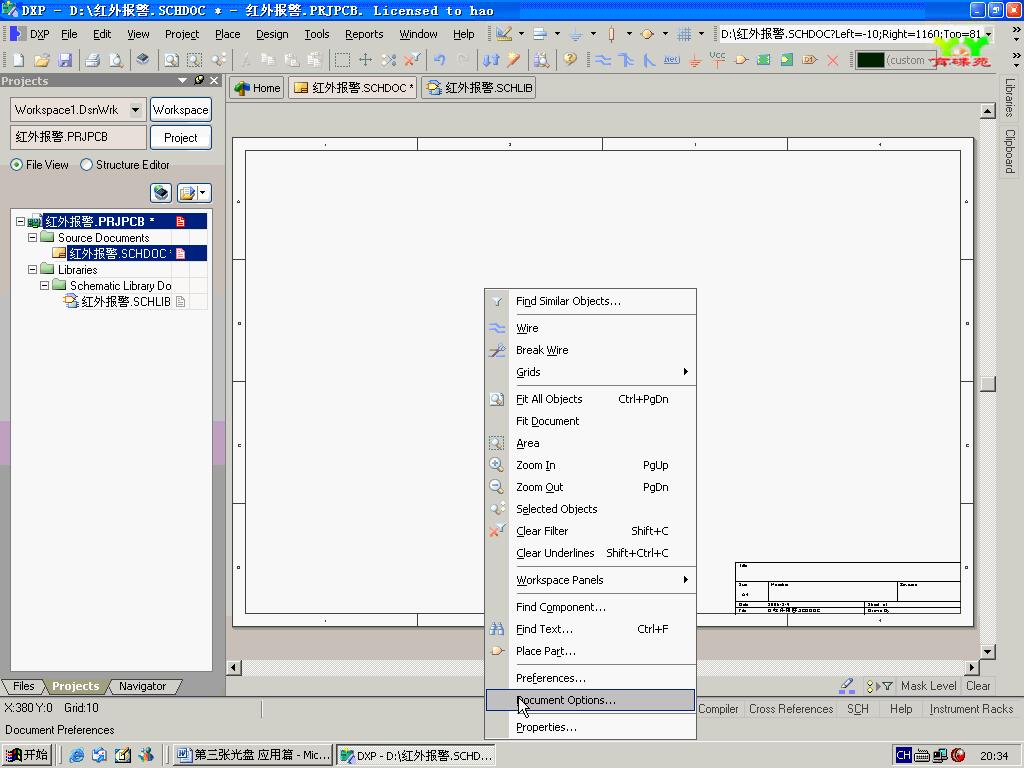
Task: Select the Place Part gate icon
Action: [741, 60]
